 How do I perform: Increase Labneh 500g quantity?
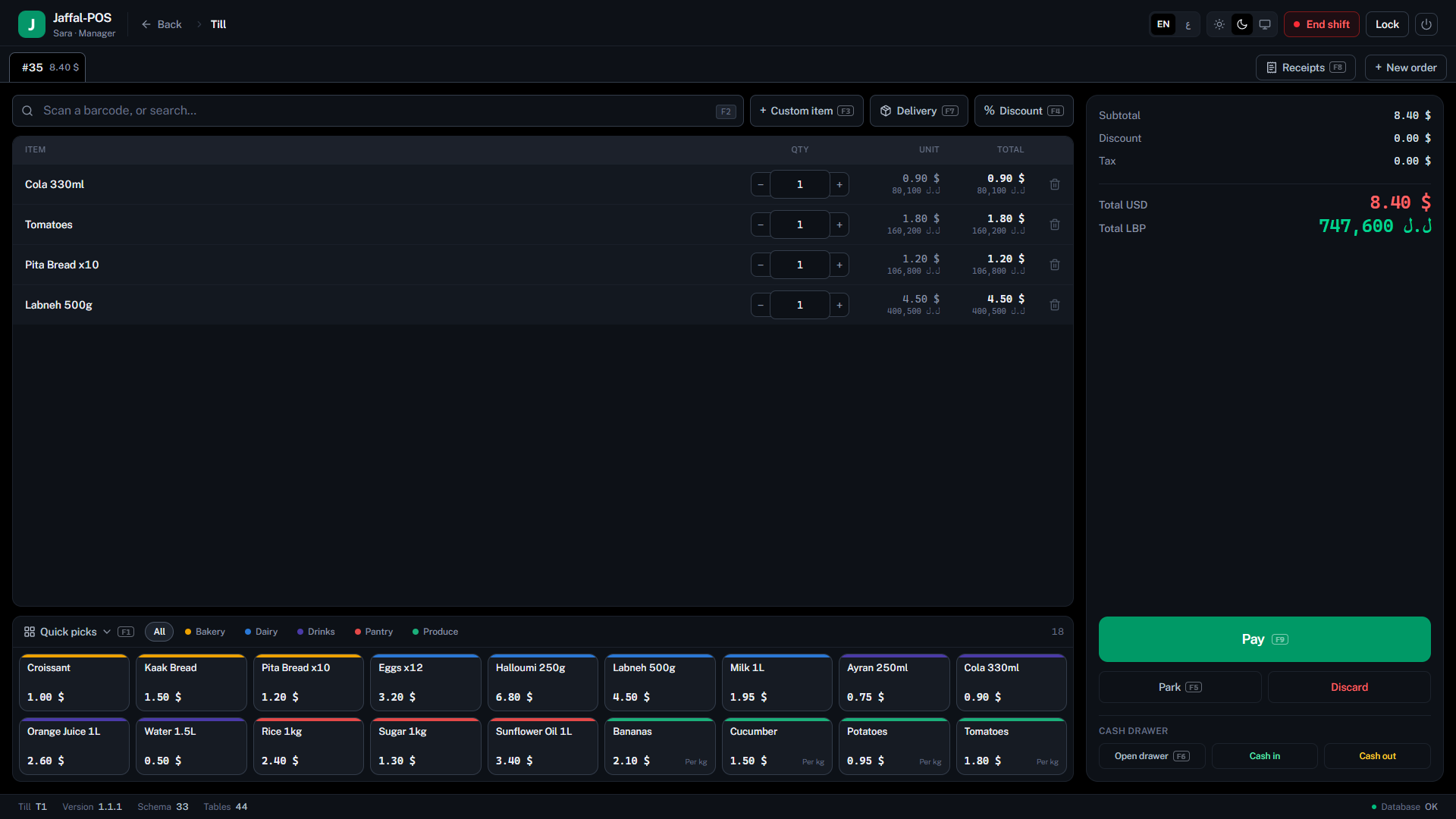coord(839,305)
